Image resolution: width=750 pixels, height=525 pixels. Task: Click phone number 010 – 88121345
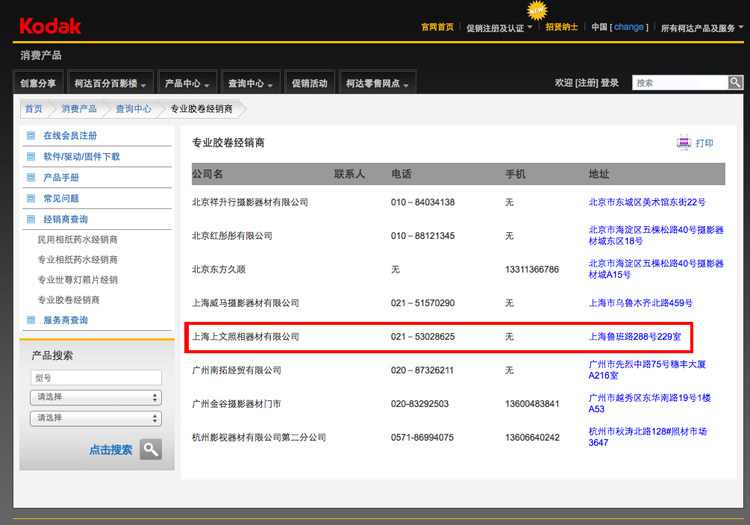423,235
